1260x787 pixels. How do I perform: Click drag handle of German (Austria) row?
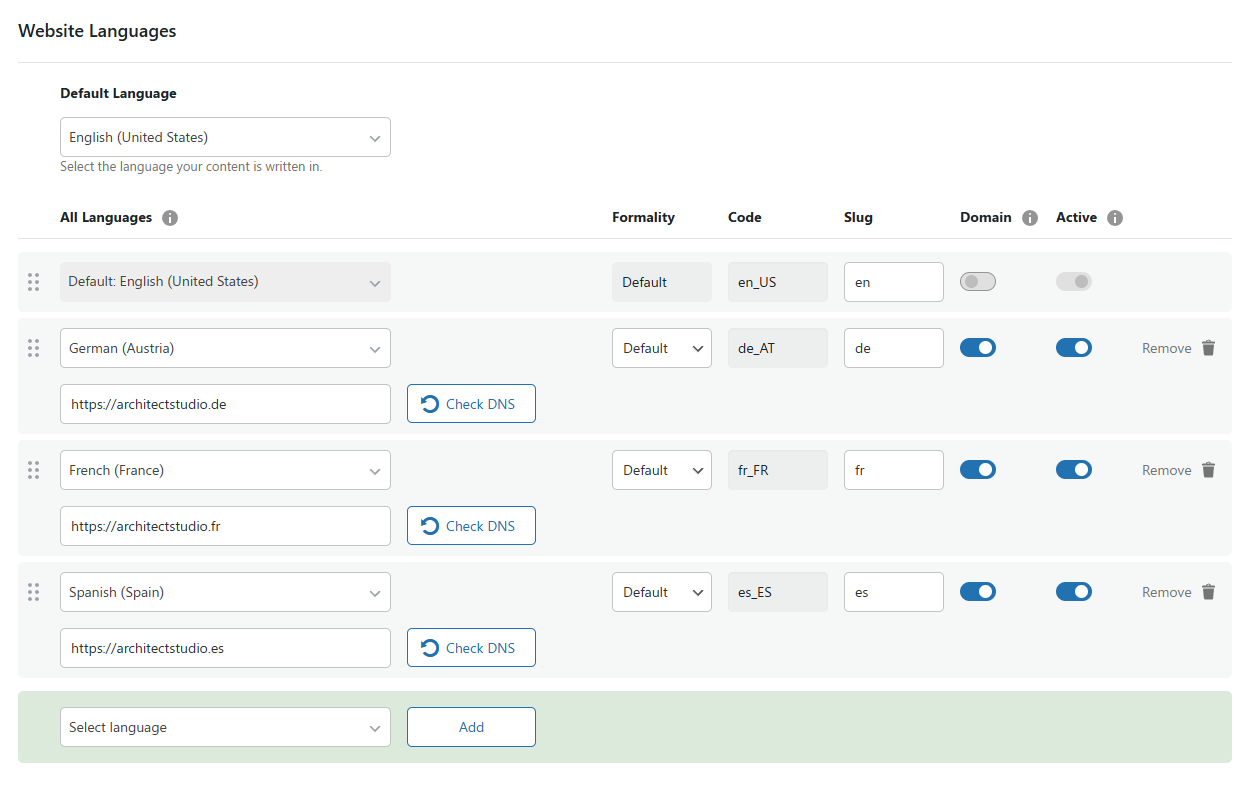(x=33, y=348)
